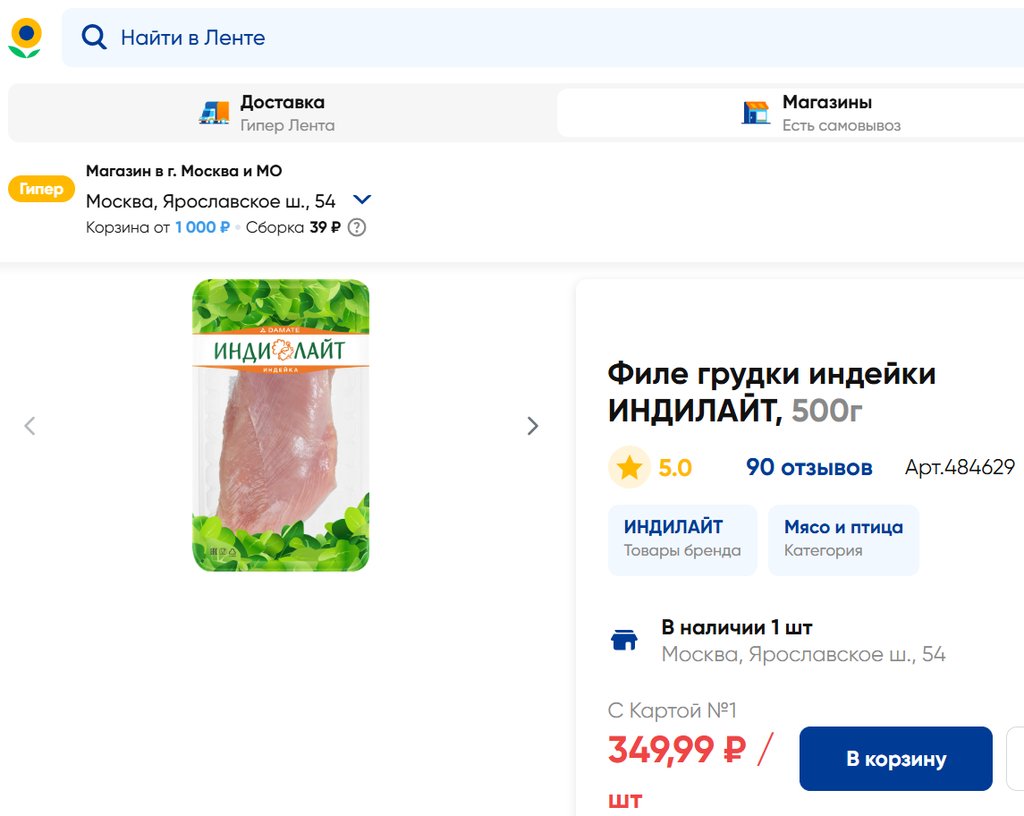The image size is (1024, 816).
Task: Click the store building icon next to Магазины
Action: (756, 113)
